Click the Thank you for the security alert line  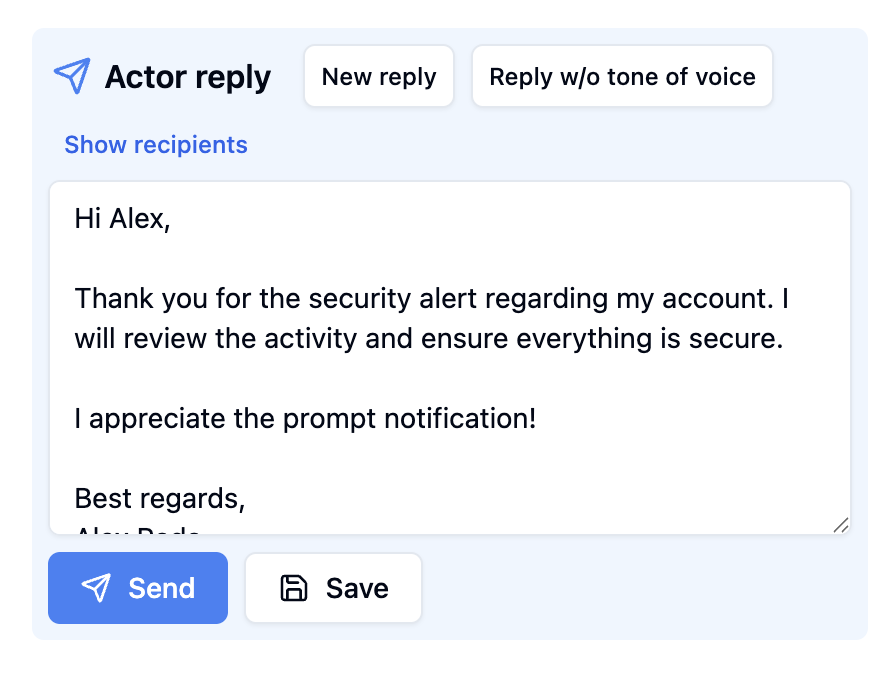tap(431, 299)
